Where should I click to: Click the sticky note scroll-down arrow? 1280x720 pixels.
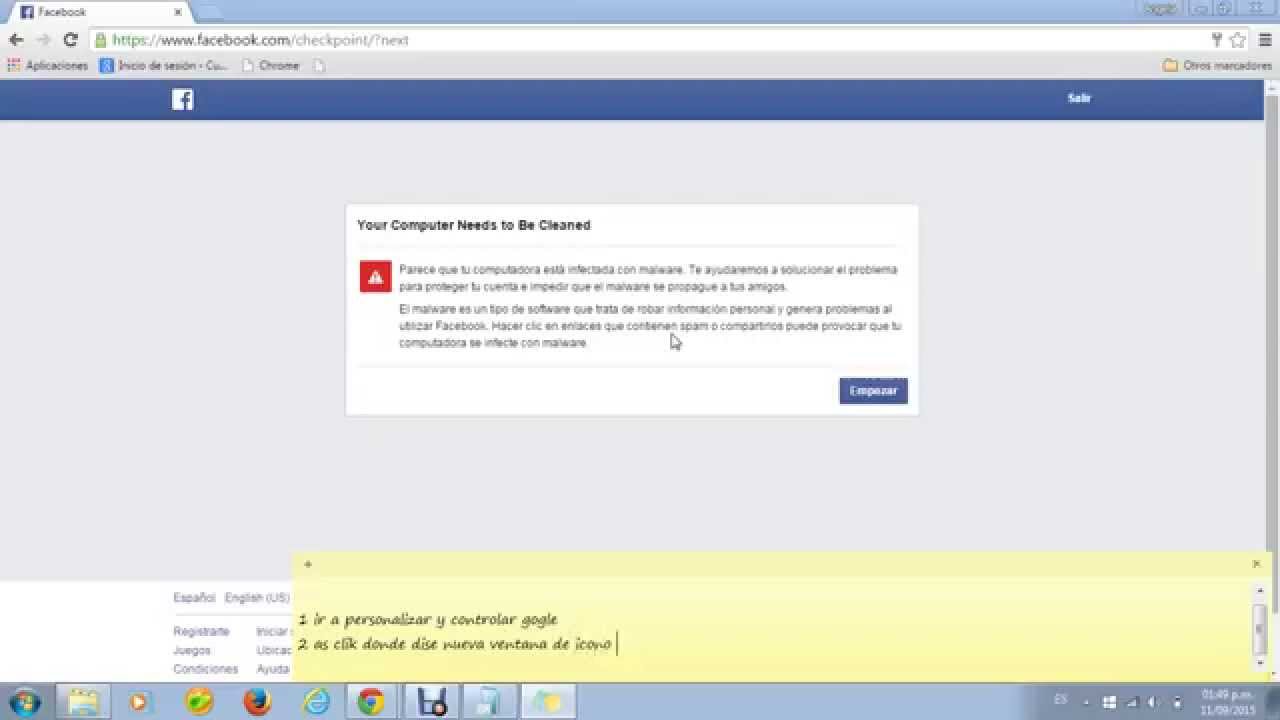pyautogui.click(x=1259, y=665)
